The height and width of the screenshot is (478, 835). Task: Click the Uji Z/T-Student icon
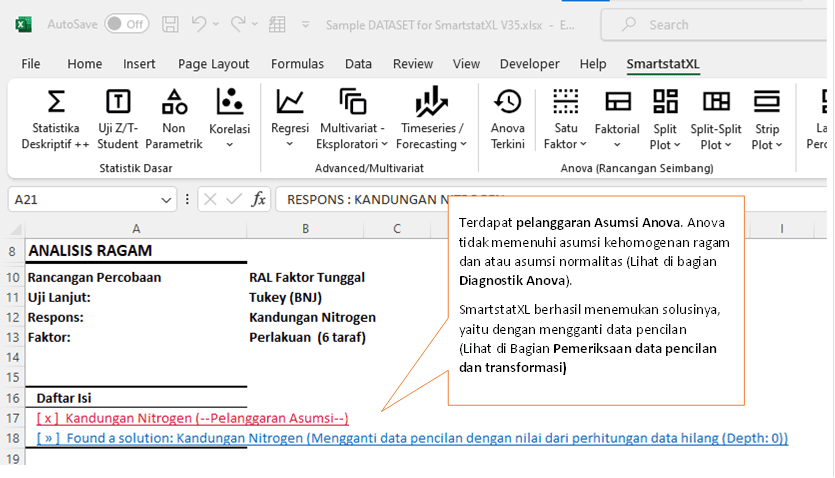tap(118, 119)
